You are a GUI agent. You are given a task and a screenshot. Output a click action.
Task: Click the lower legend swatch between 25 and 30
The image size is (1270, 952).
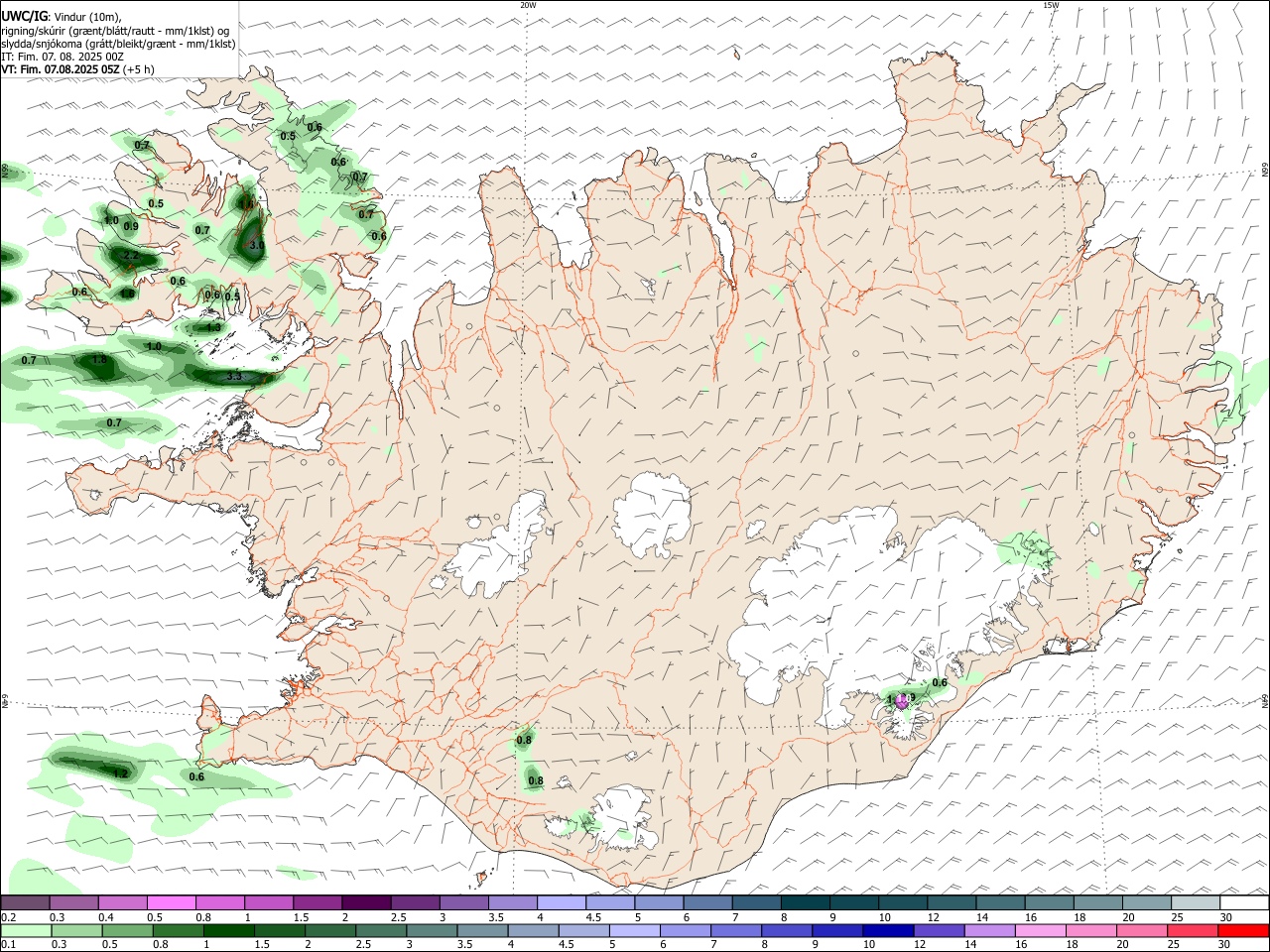click(1194, 930)
